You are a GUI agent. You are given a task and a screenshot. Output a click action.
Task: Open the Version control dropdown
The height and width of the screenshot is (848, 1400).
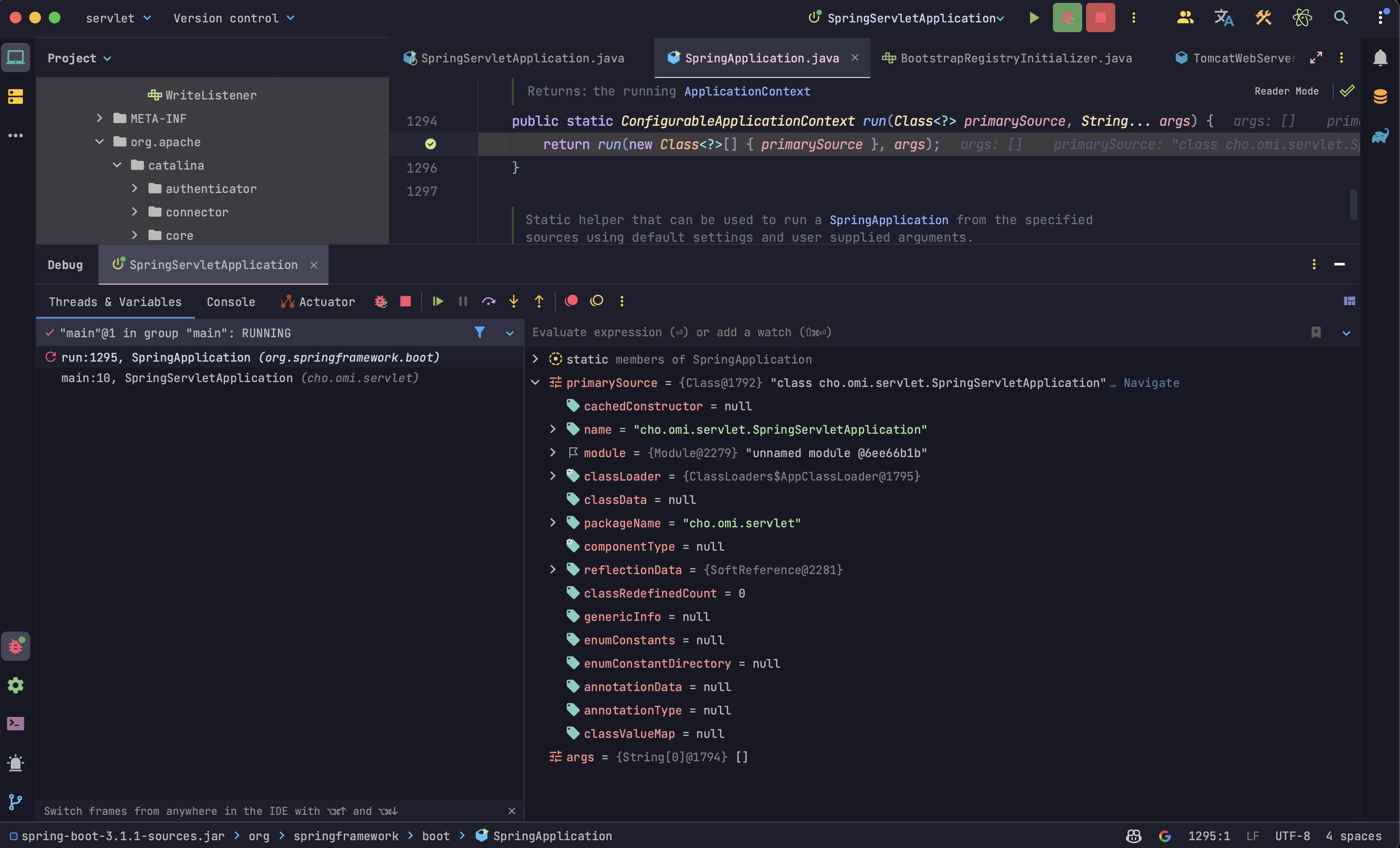coord(233,18)
